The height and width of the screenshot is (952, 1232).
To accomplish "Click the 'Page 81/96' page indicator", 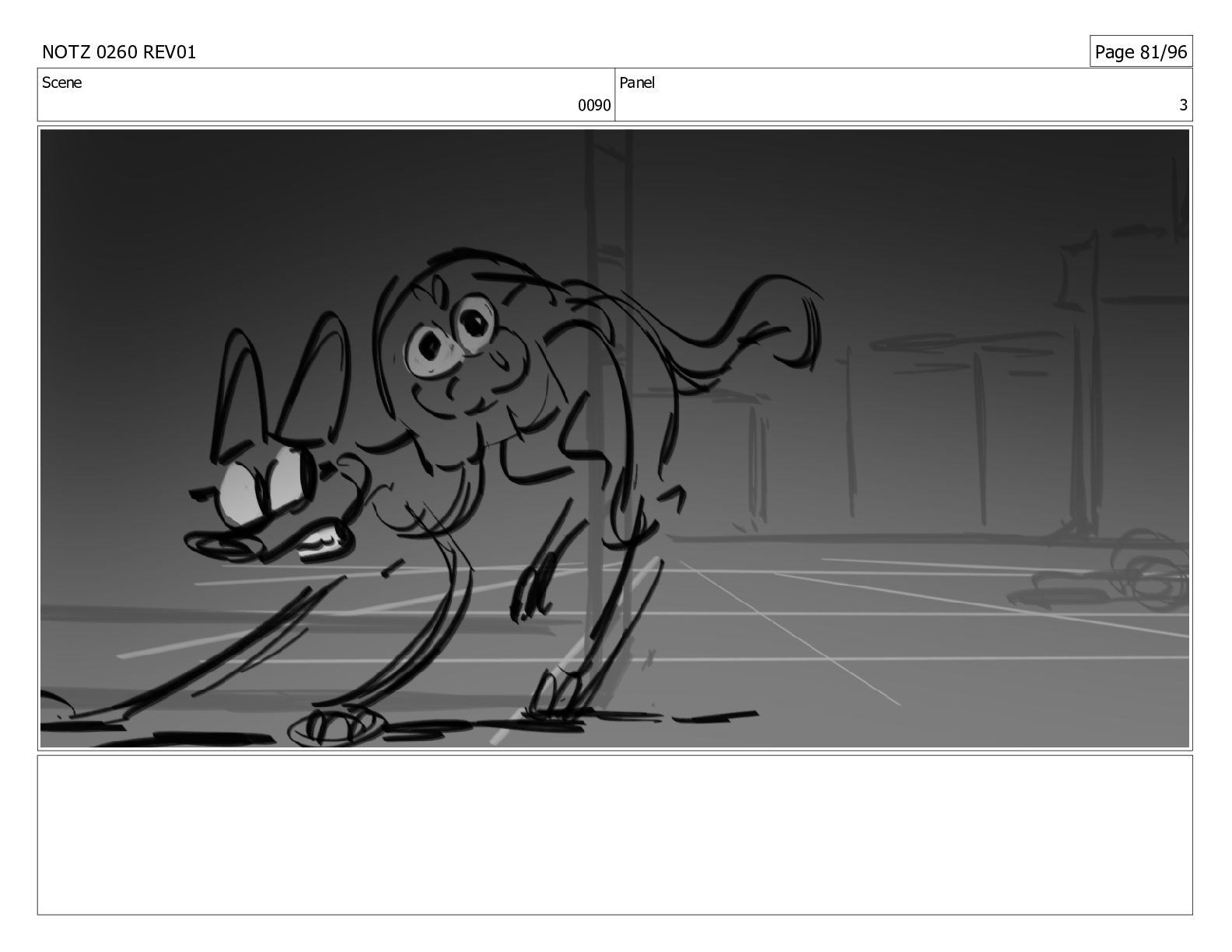I will click(1141, 52).
